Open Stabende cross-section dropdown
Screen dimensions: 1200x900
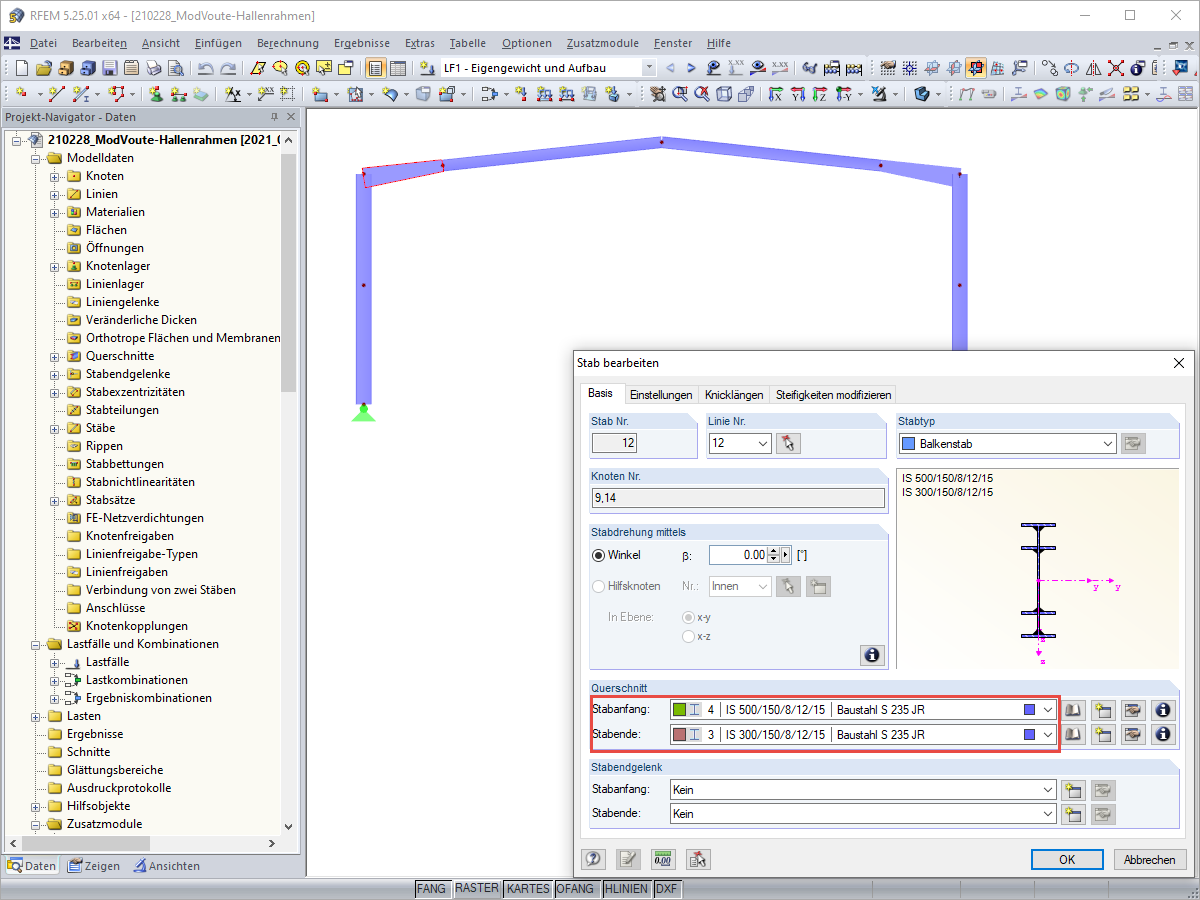(x=1047, y=734)
